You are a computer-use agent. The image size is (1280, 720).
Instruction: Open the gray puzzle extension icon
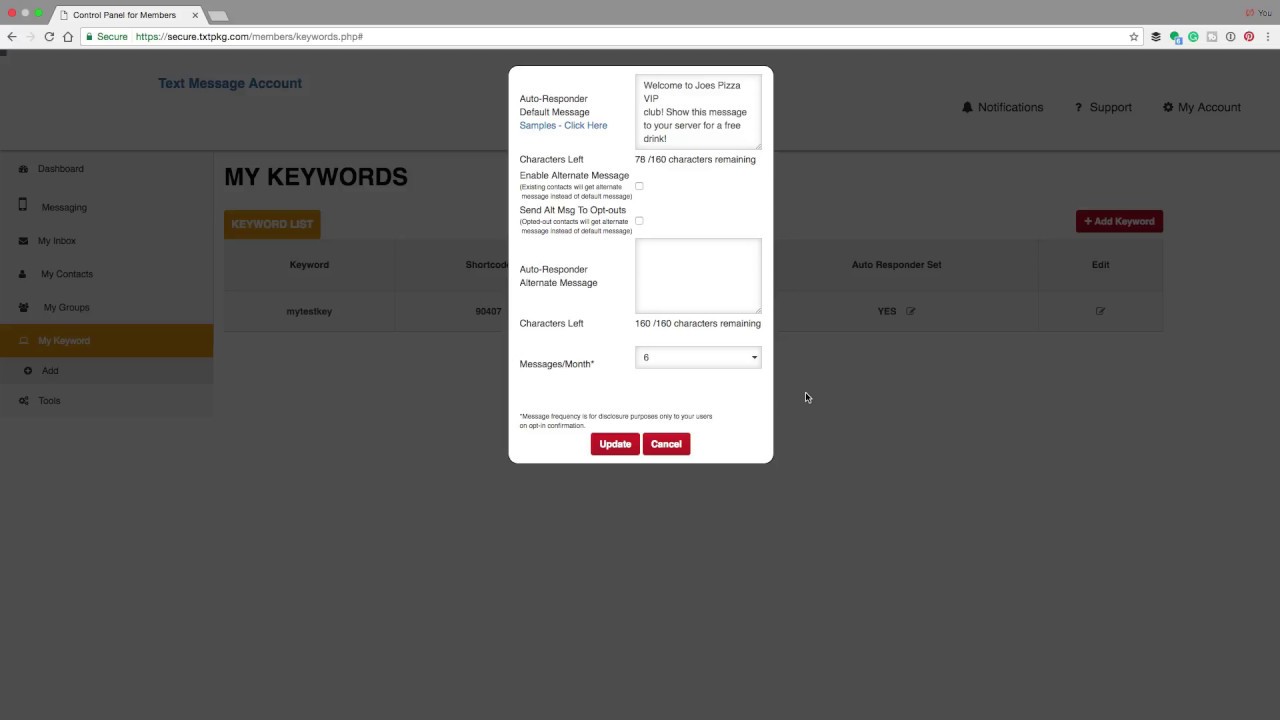(x=1212, y=37)
